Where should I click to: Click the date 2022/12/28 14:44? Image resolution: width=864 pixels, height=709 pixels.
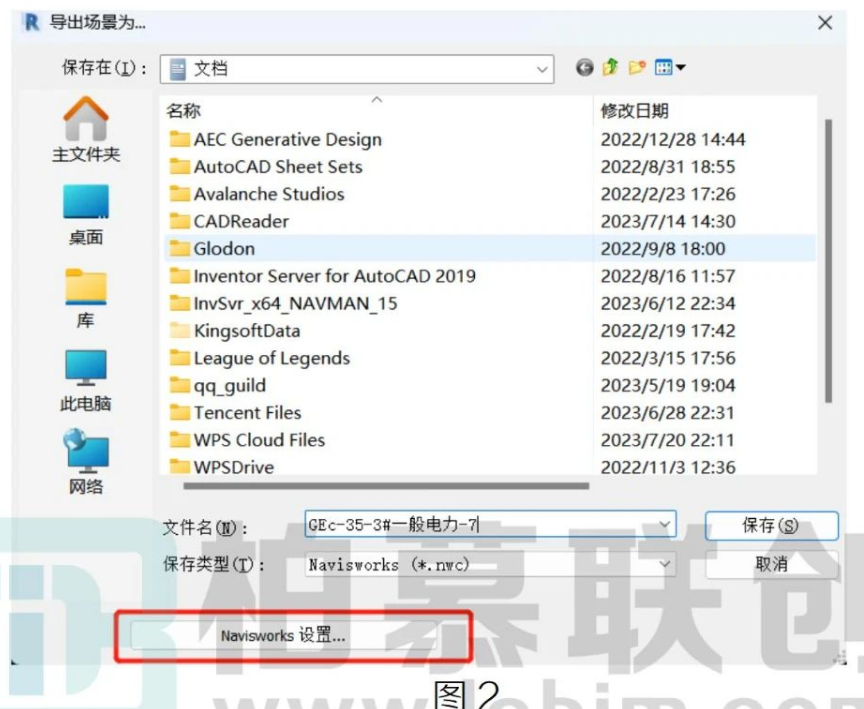coord(673,139)
